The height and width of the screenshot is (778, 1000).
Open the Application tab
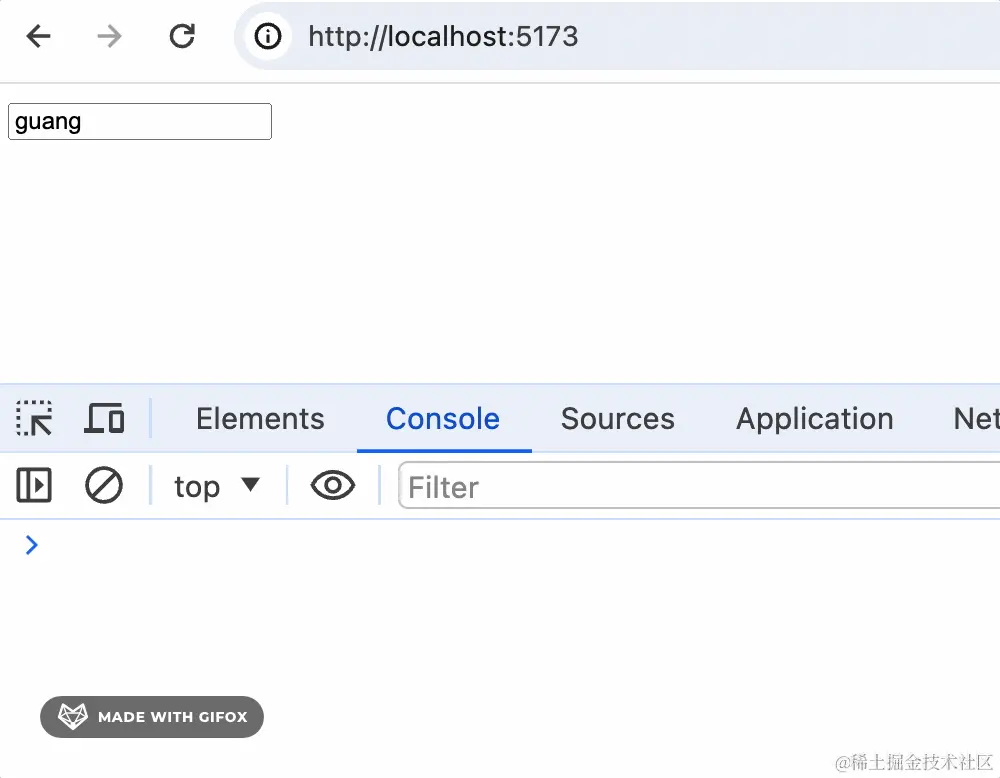click(814, 419)
